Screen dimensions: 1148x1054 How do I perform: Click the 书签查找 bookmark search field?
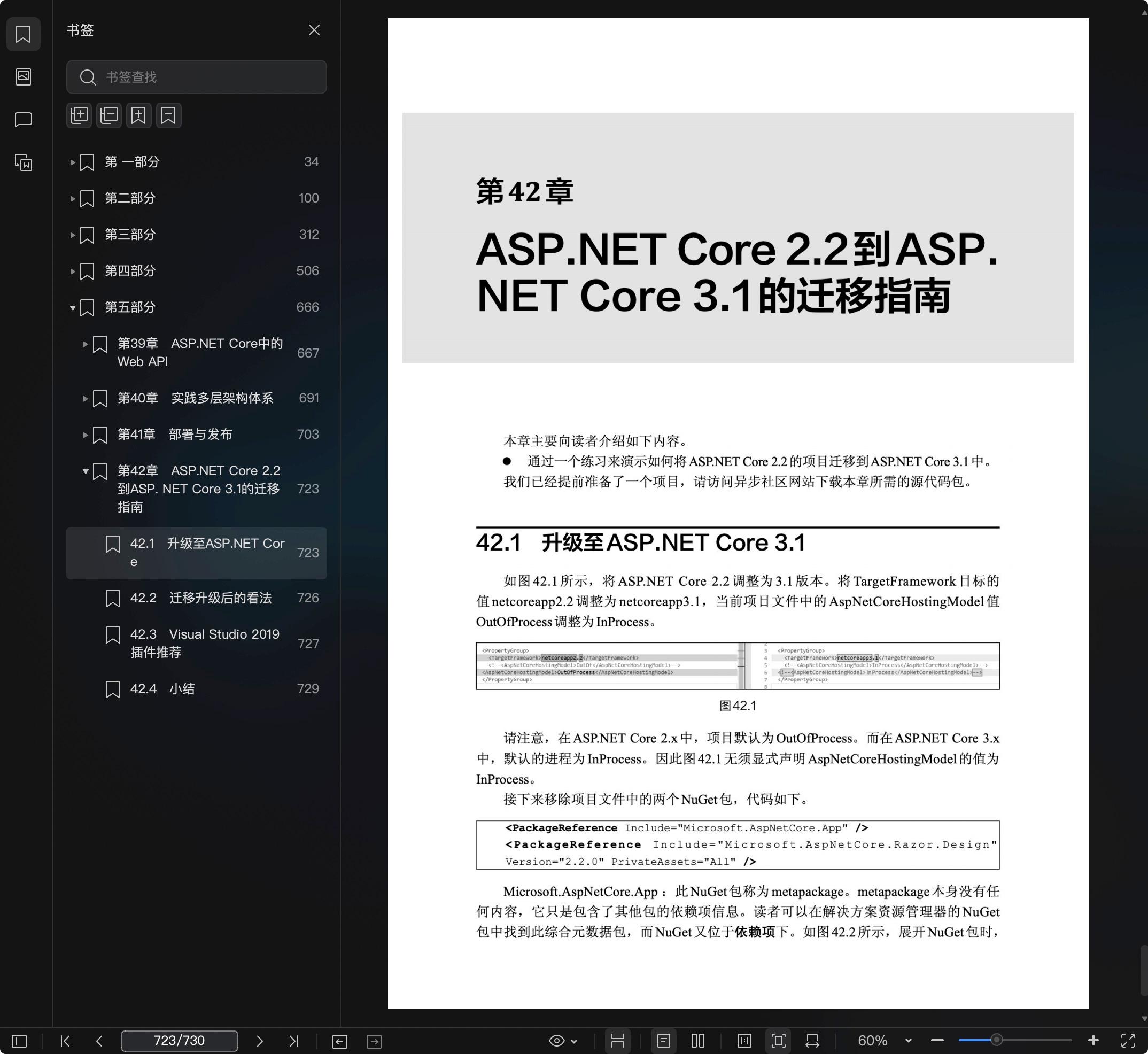tap(196, 77)
